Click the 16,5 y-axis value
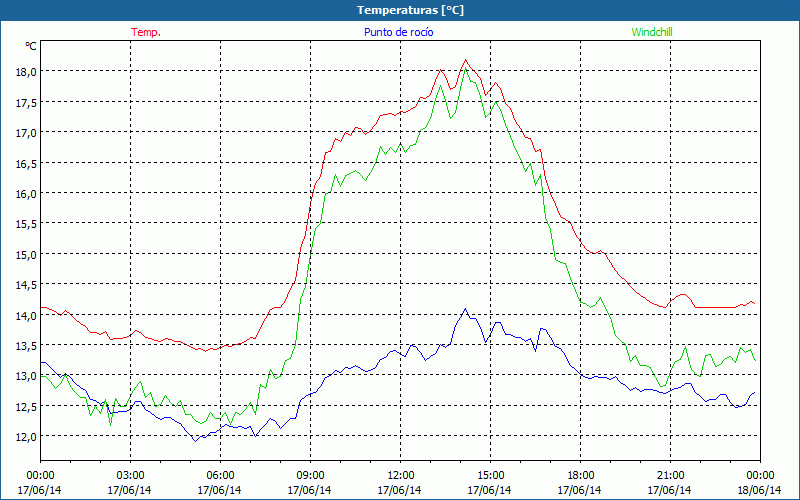This screenshot has width=800, height=500. point(26,163)
